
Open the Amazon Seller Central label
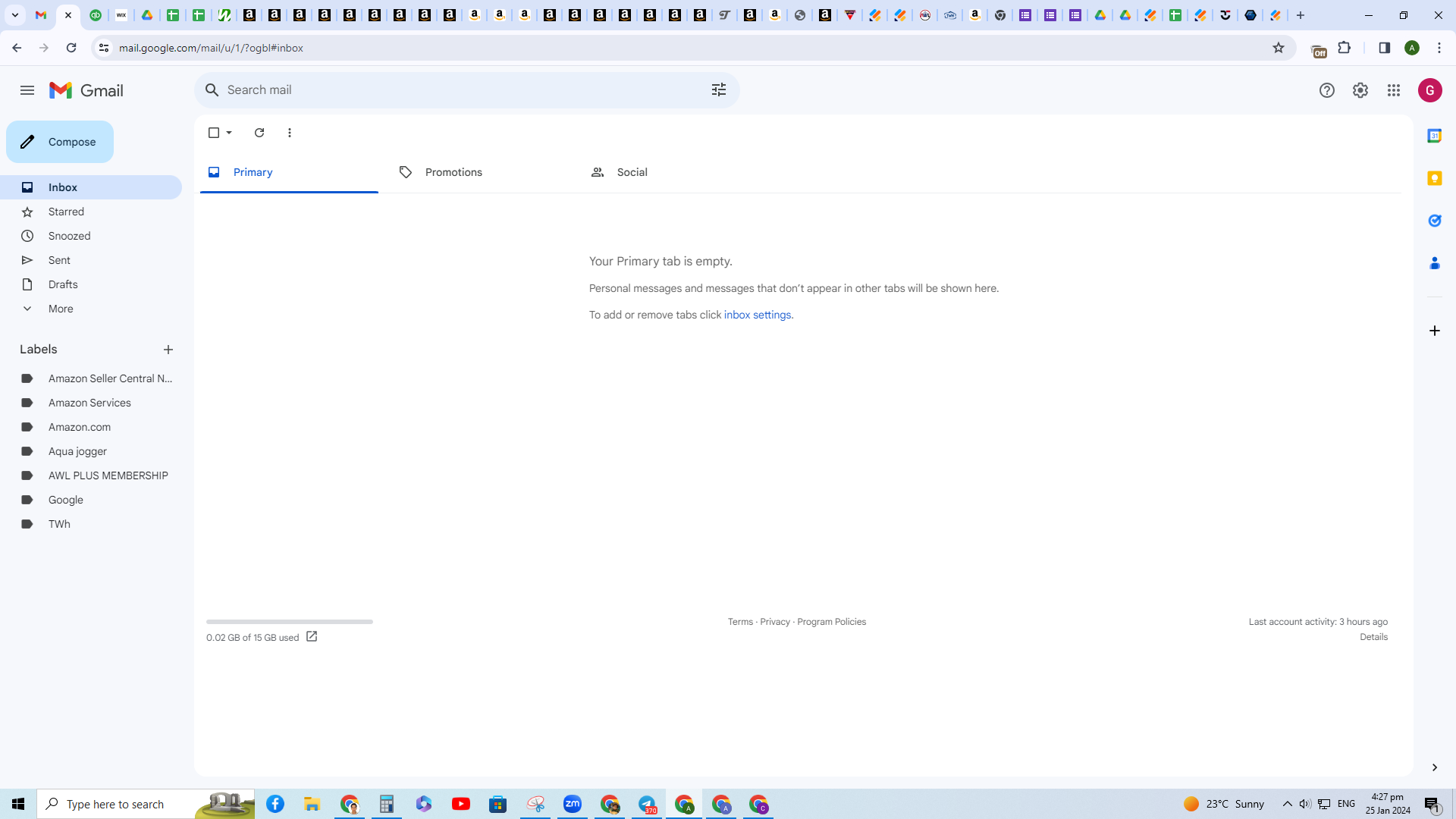pyautogui.click(x=91, y=378)
